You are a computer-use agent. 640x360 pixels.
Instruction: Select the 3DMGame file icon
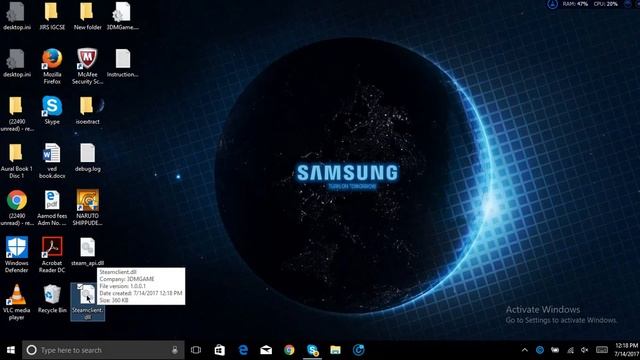[122, 16]
